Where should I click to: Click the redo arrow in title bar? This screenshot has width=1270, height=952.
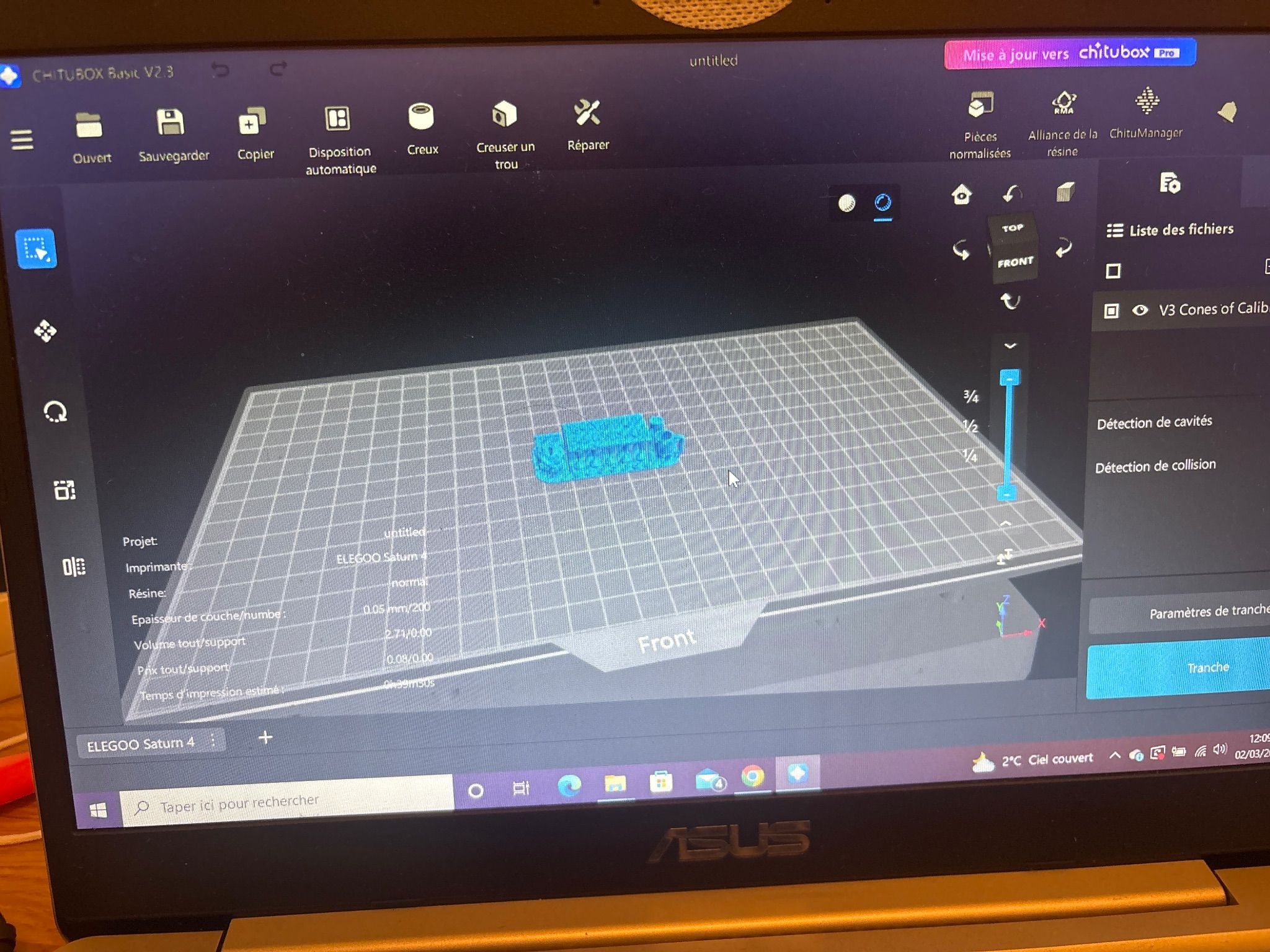pos(278,68)
